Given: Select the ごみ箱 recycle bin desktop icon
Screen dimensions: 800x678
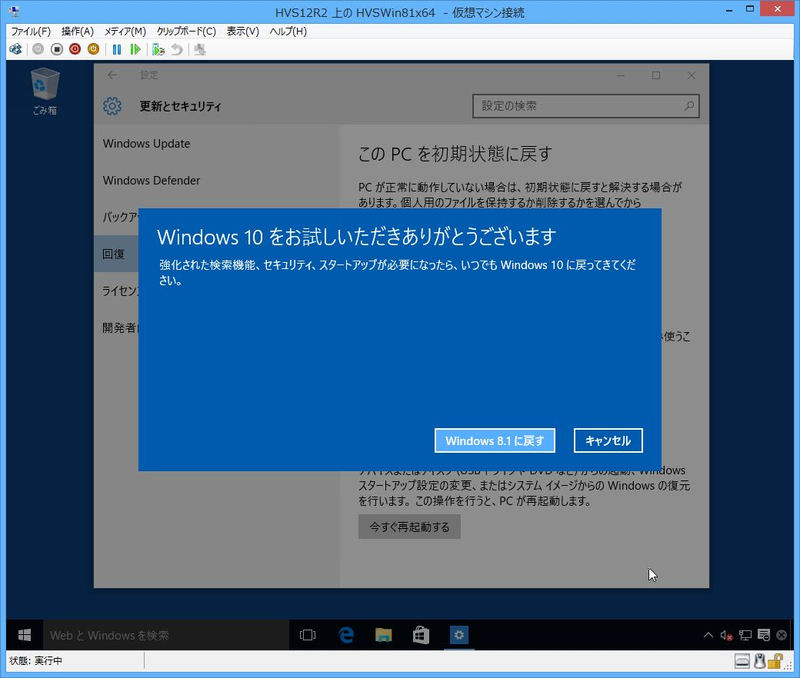Looking at the screenshot, I should click(x=45, y=92).
